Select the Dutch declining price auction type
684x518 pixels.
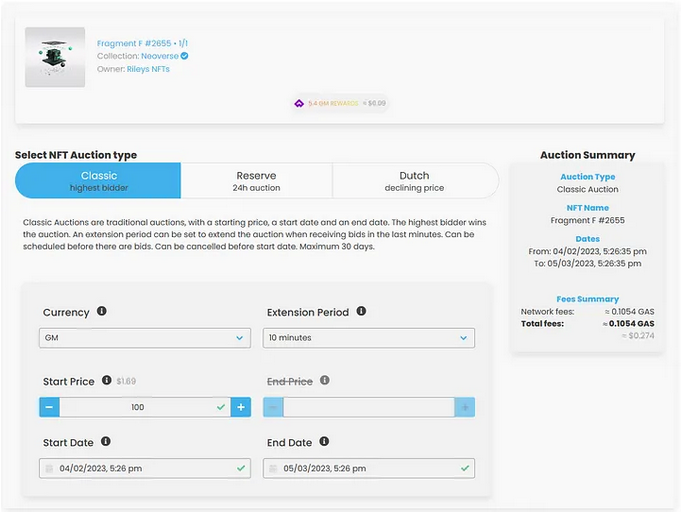(x=414, y=181)
